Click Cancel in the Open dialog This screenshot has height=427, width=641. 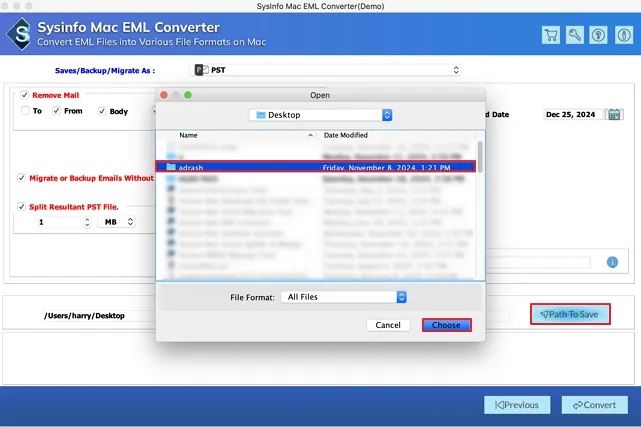pos(388,325)
